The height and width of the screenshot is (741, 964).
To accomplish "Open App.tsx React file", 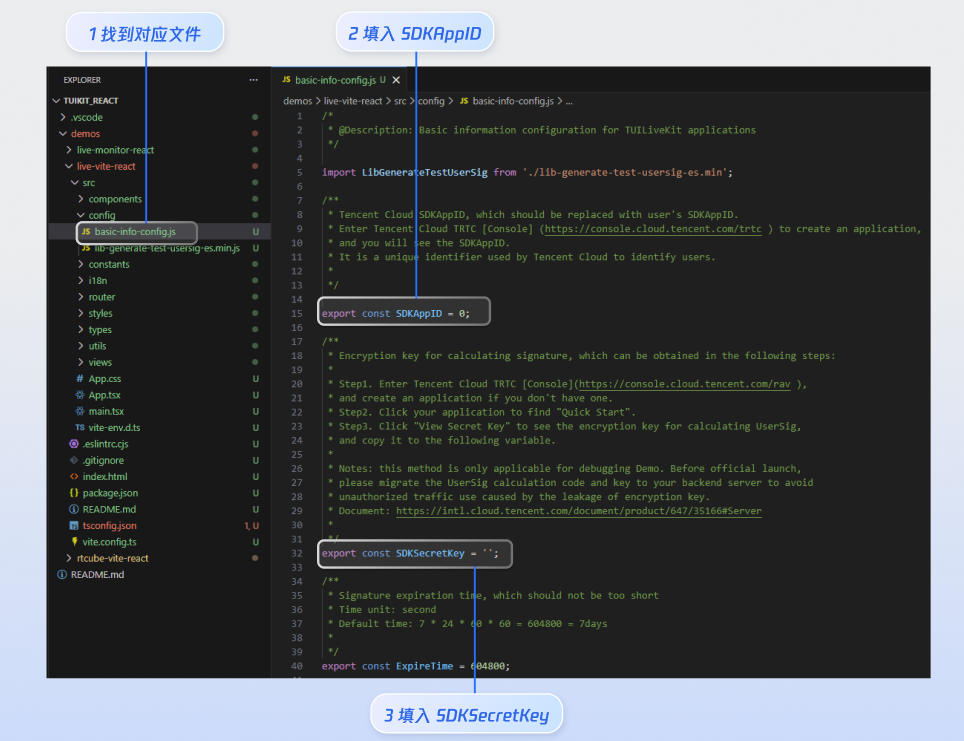I will [106, 395].
